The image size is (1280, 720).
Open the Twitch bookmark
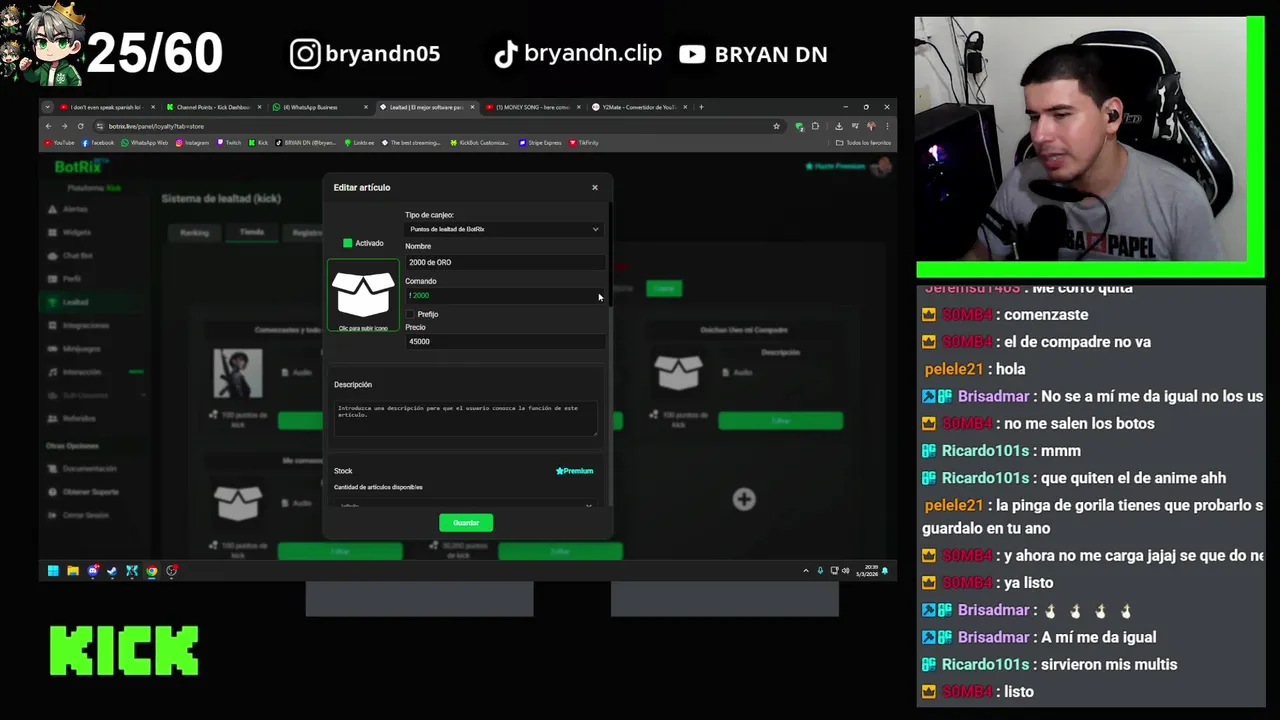click(x=229, y=143)
